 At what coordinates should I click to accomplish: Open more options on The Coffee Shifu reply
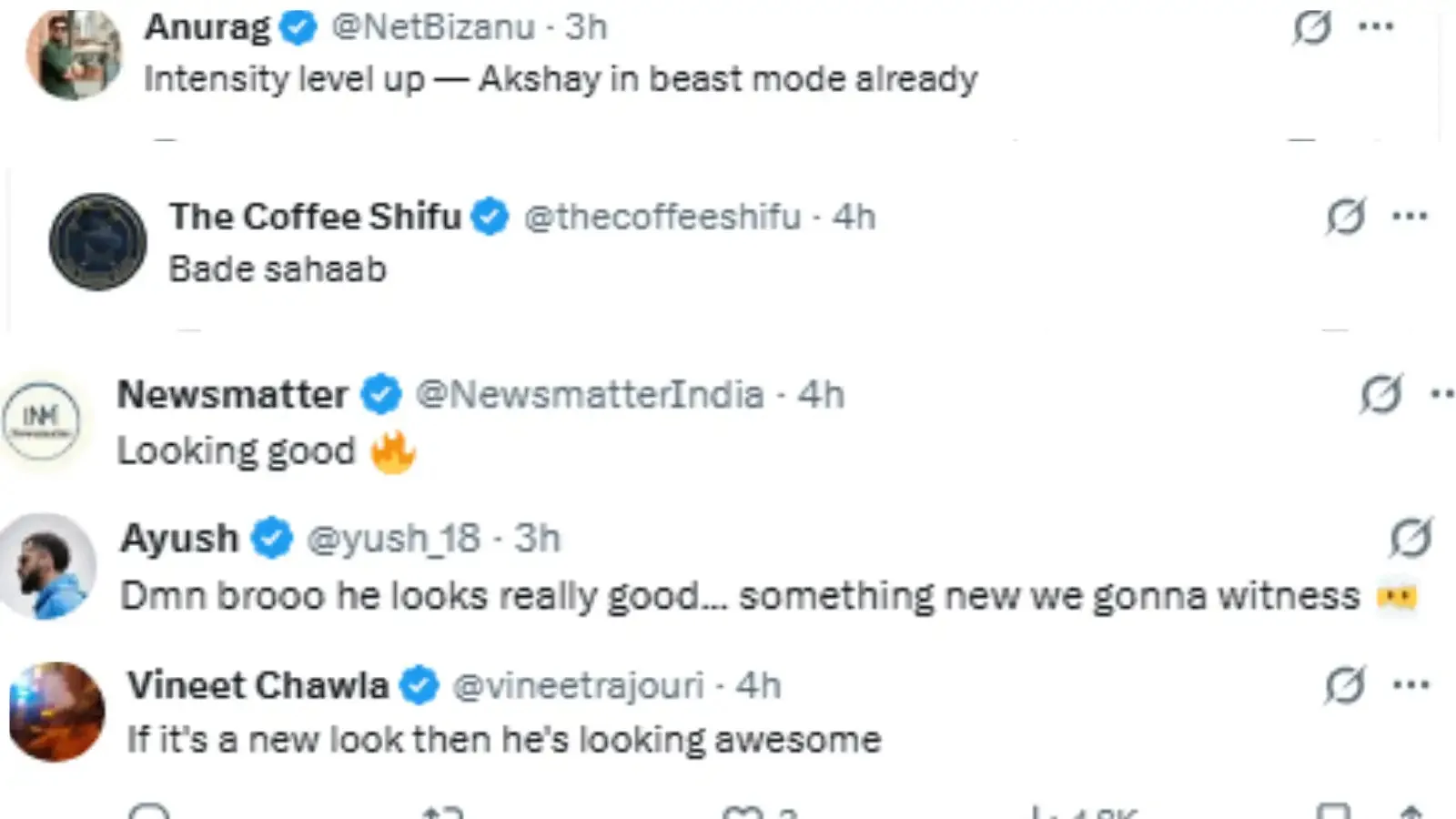[1410, 217]
